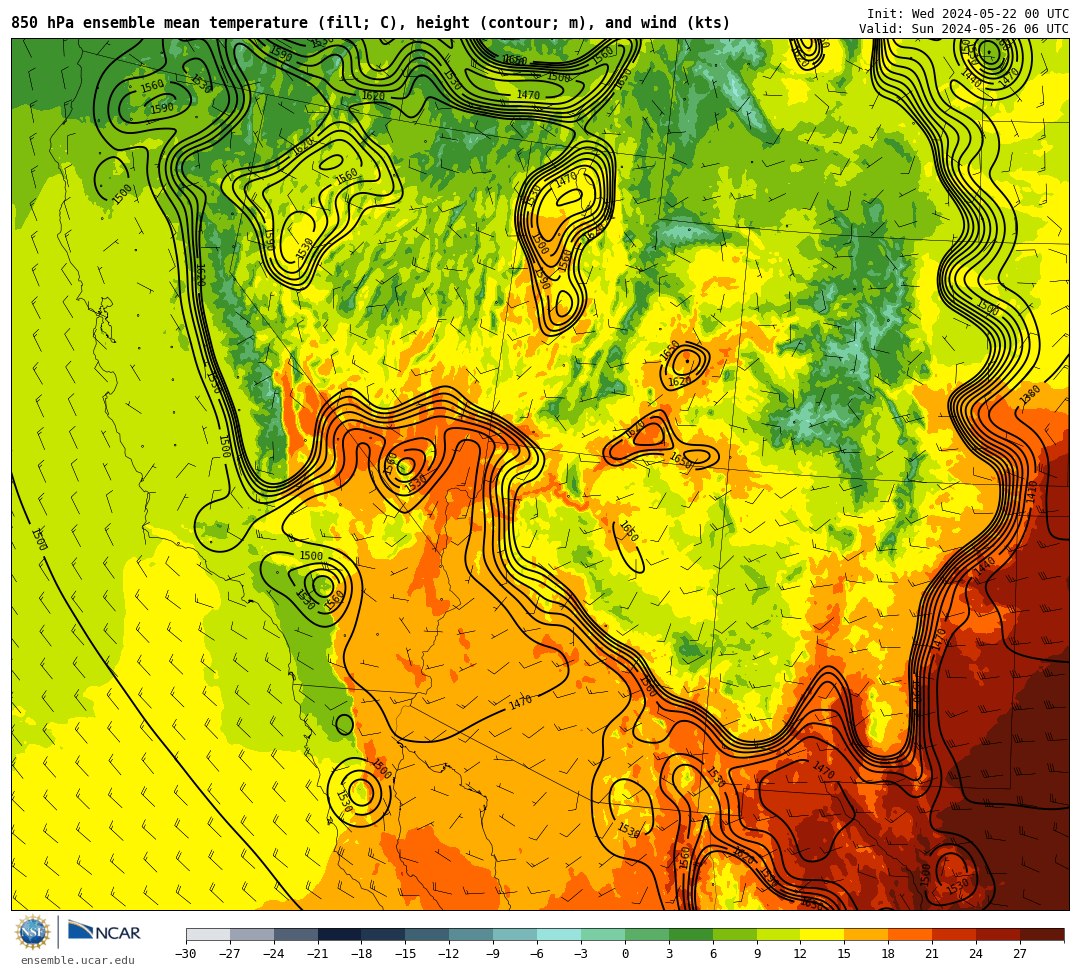Click the '1380' contour label

coord(1030,395)
